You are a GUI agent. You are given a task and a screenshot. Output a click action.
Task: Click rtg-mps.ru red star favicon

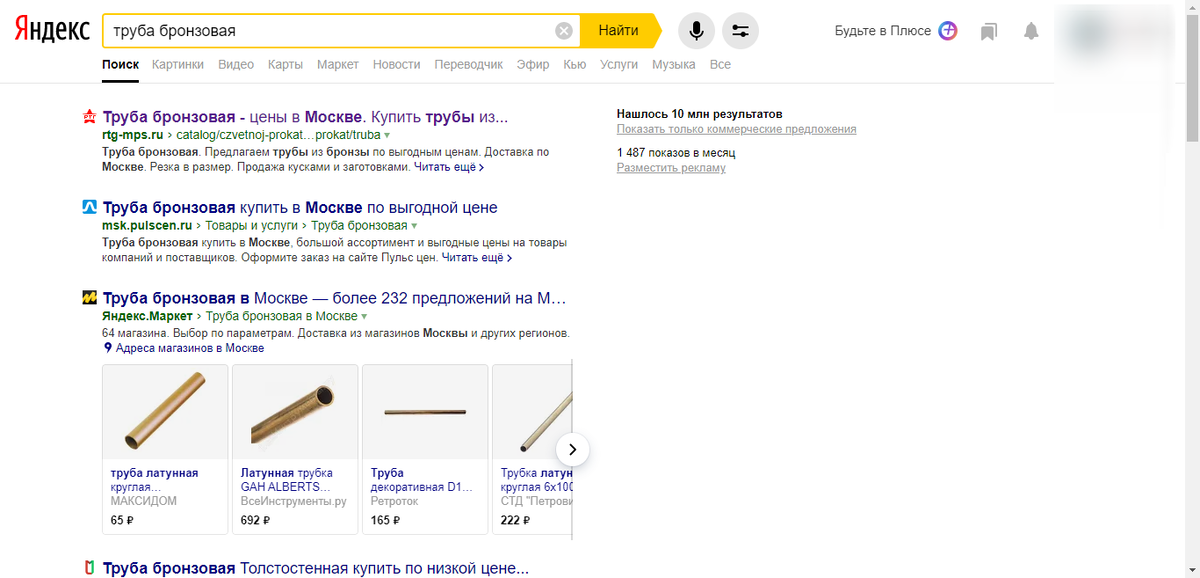[x=89, y=117]
